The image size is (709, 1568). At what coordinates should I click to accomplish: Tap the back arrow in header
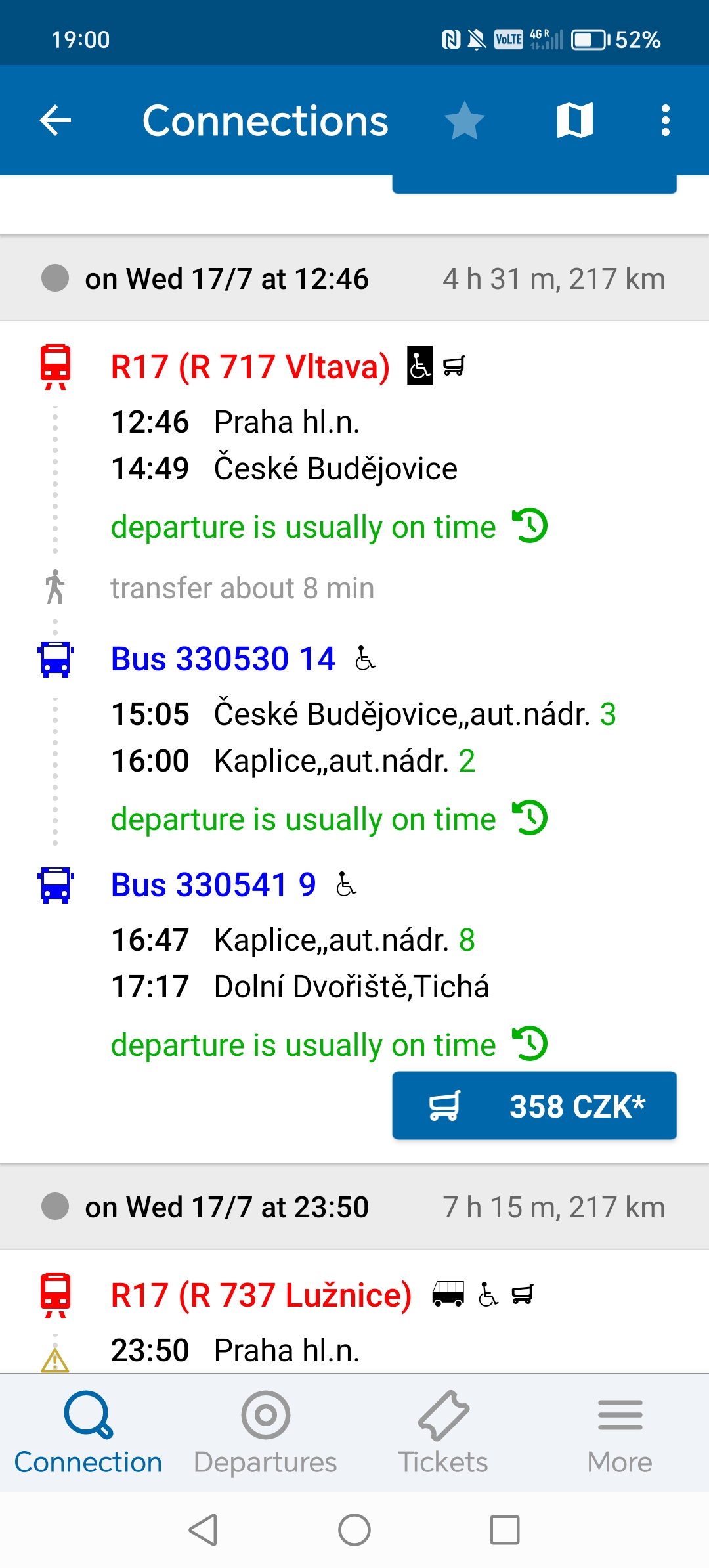point(55,120)
